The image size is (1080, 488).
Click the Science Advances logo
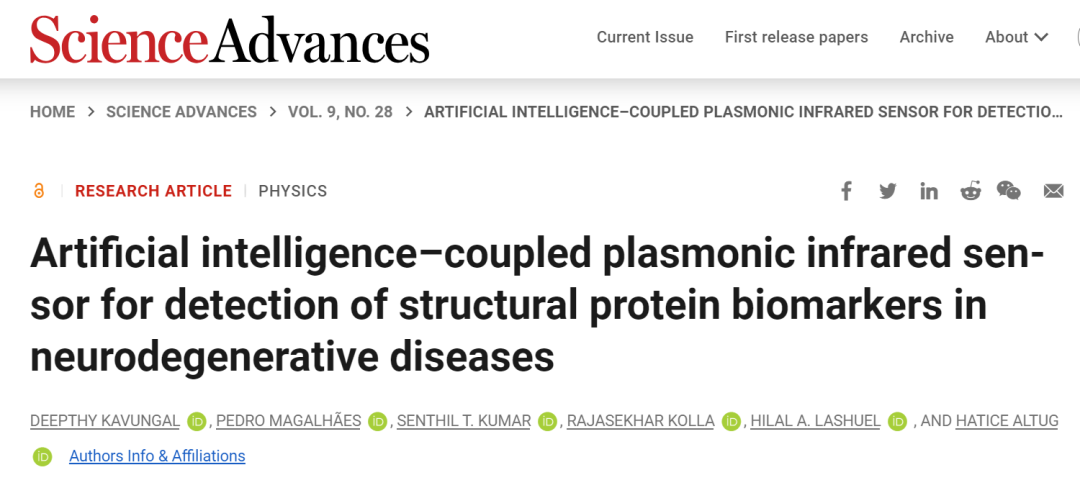230,40
